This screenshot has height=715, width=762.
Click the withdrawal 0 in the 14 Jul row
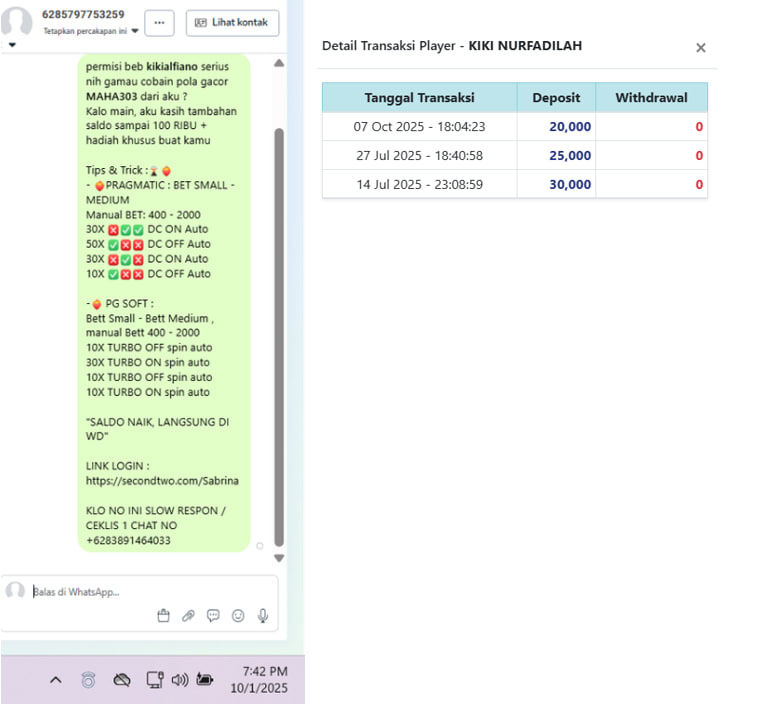click(x=699, y=185)
